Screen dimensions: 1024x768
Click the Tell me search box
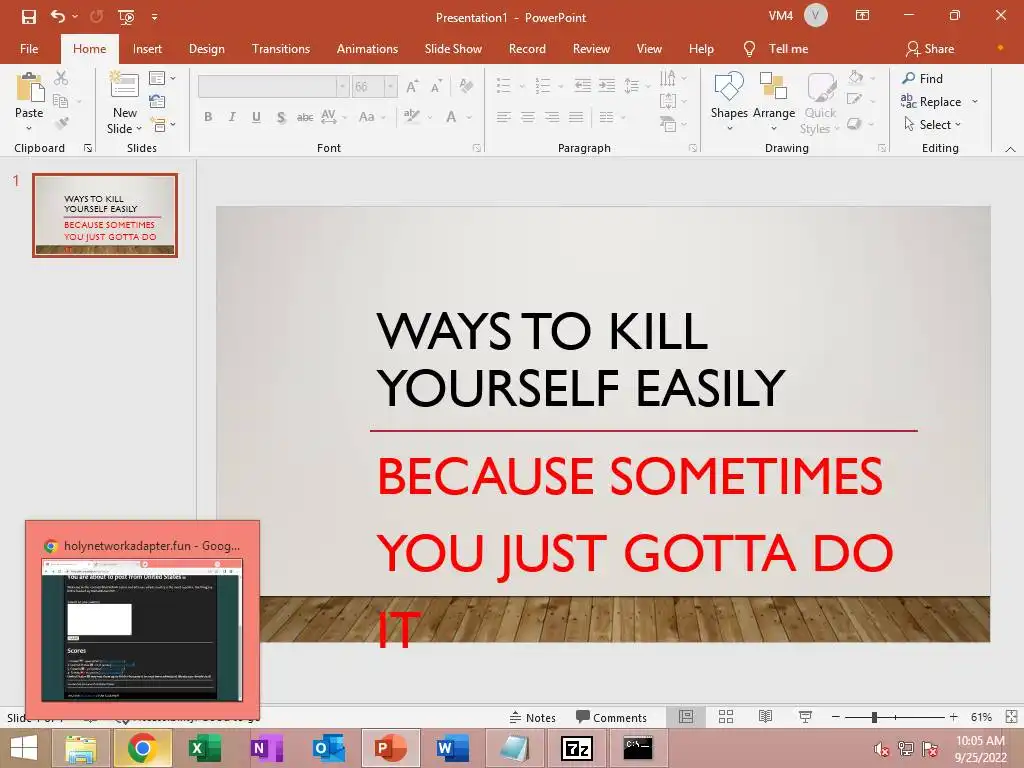tap(776, 48)
